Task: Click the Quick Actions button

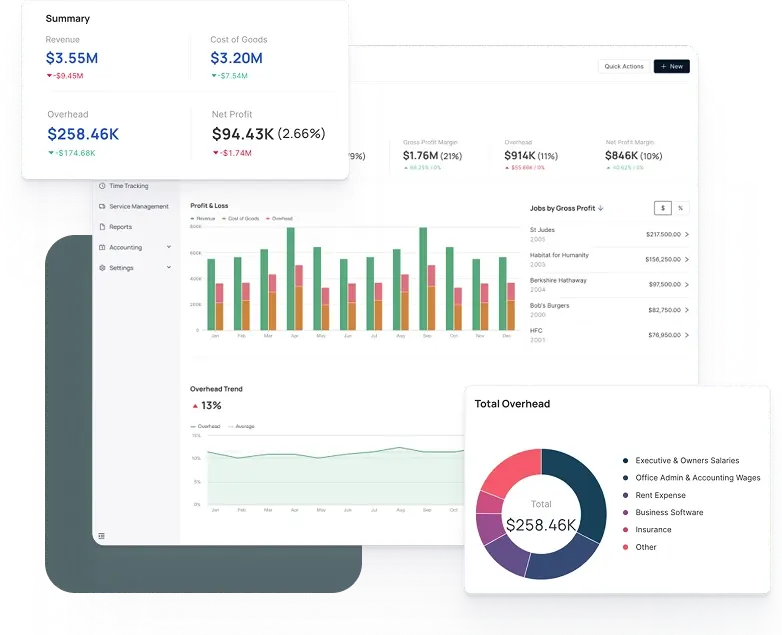Action: tap(624, 66)
